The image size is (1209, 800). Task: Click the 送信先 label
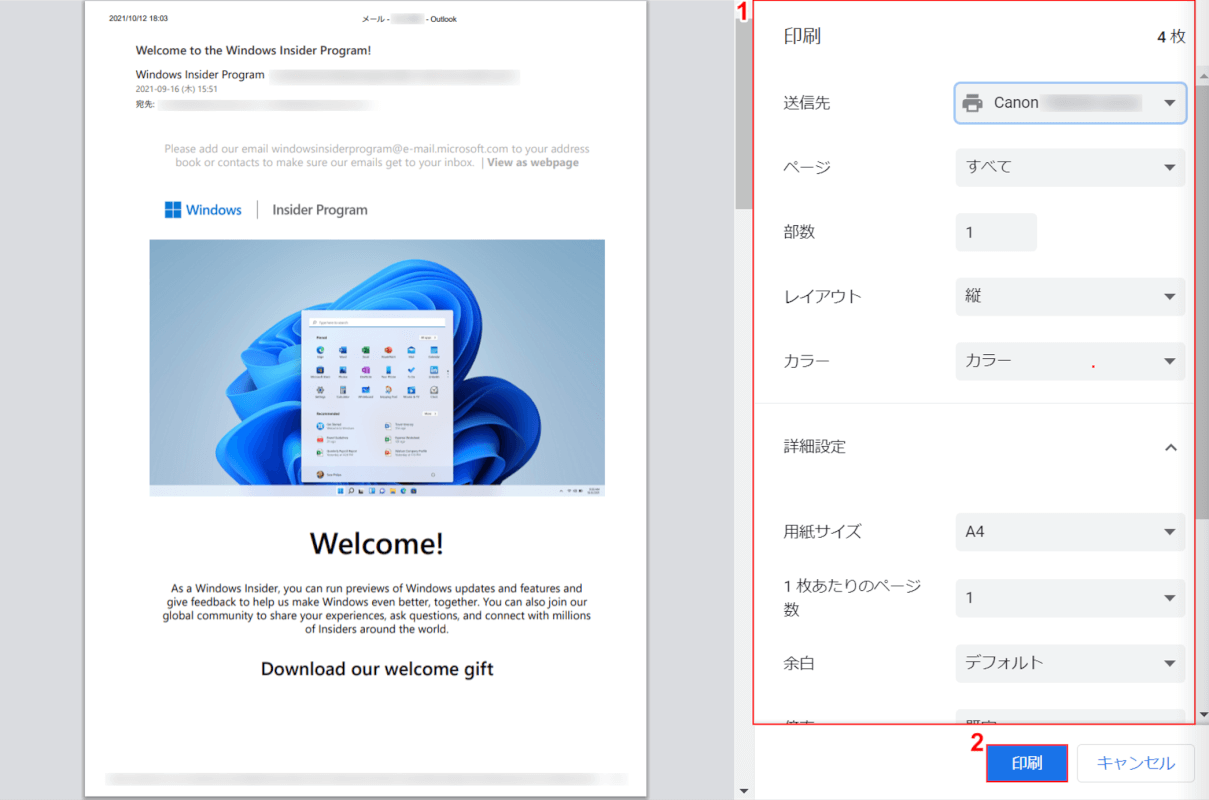pyautogui.click(x=807, y=103)
